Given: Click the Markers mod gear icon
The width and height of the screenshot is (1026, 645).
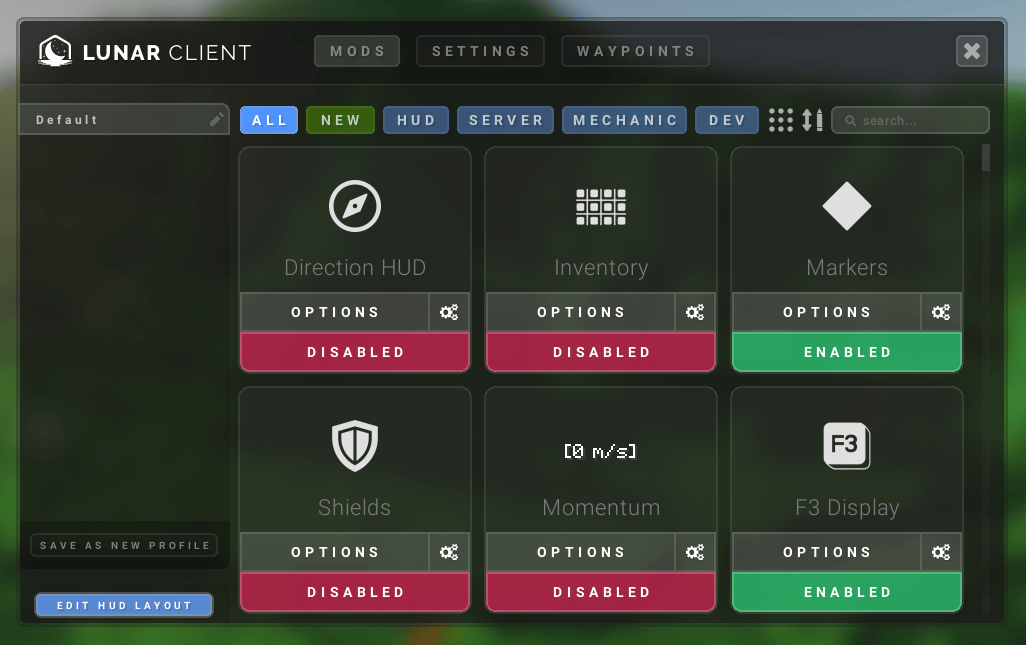Looking at the screenshot, I should 941,312.
